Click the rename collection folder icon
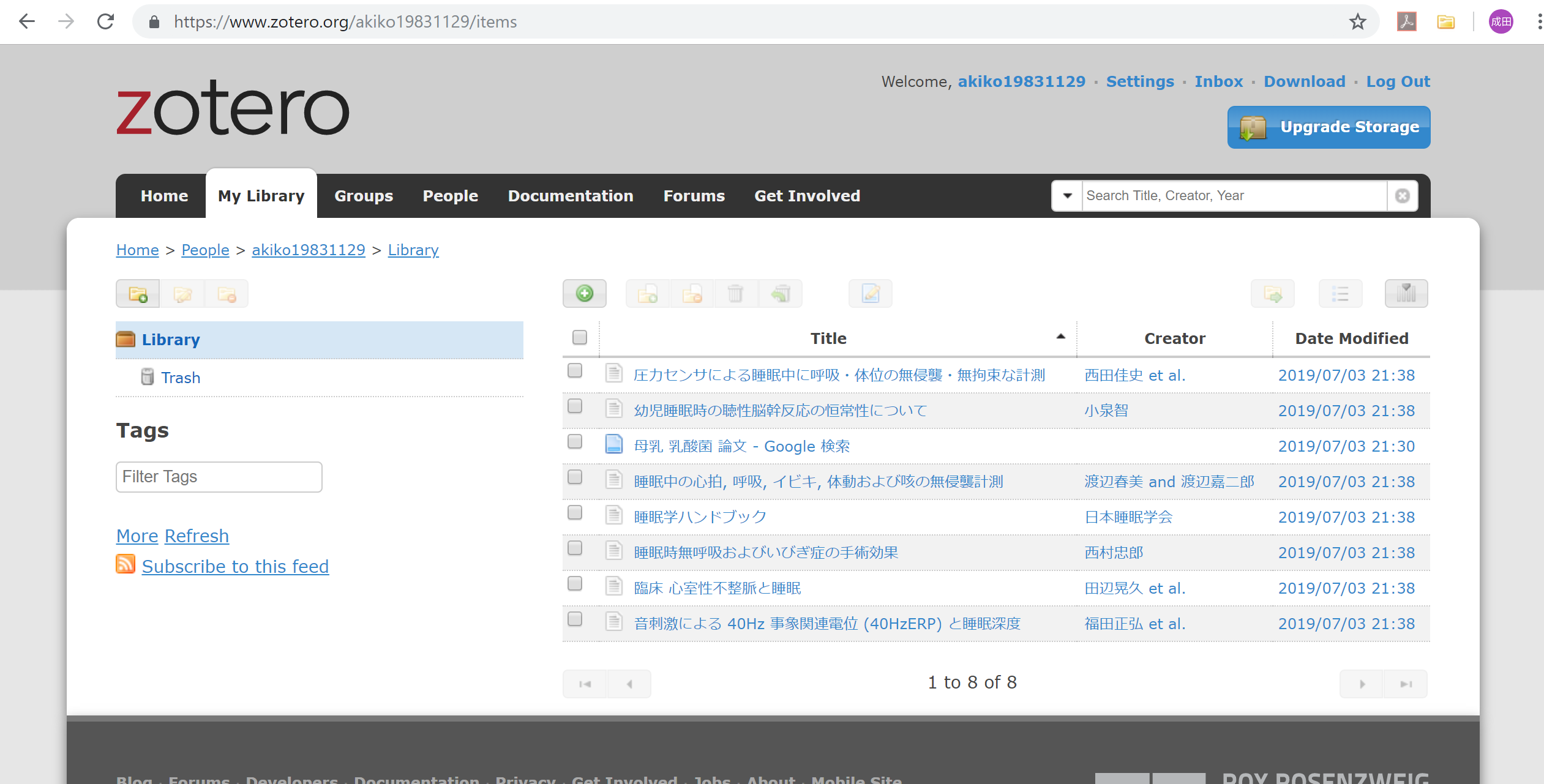This screenshot has height=784, width=1544. click(182, 294)
